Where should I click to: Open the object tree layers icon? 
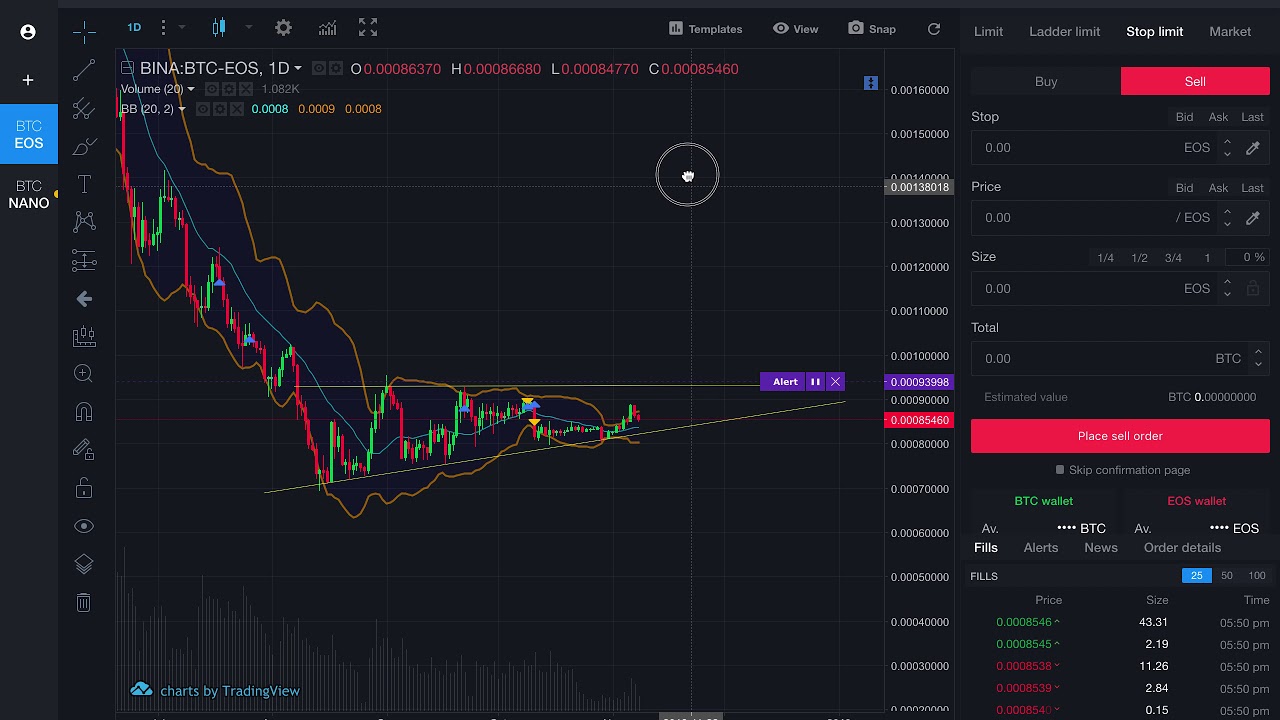tap(84, 564)
